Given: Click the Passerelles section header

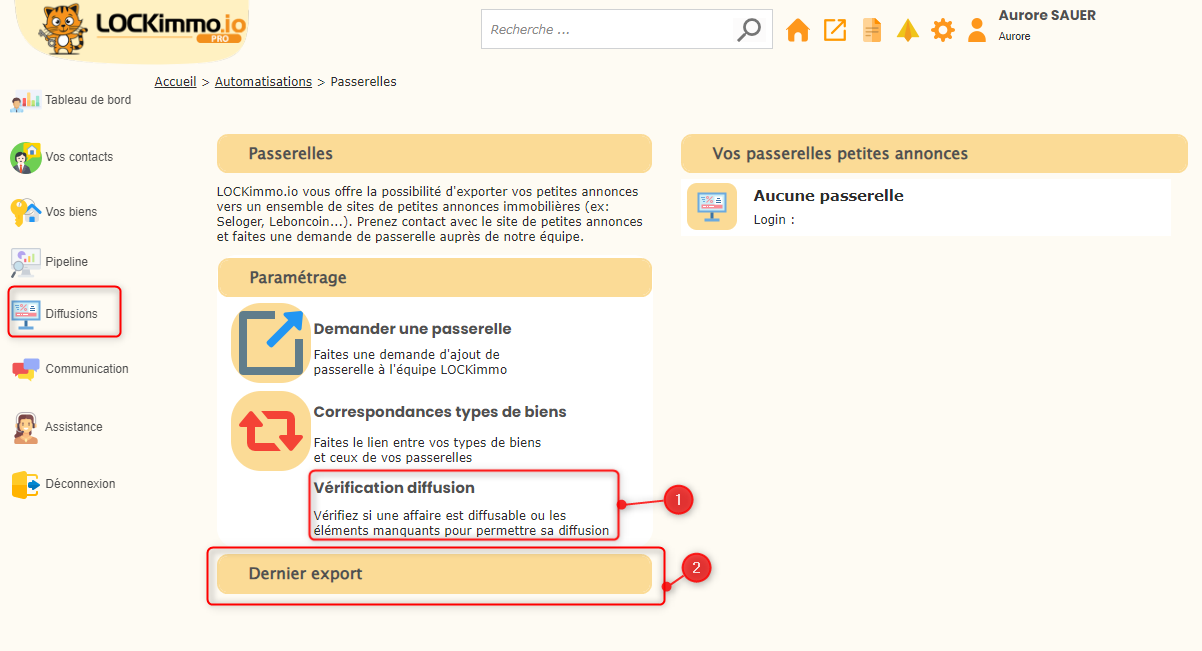Looking at the screenshot, I should (x=434, y=154).
